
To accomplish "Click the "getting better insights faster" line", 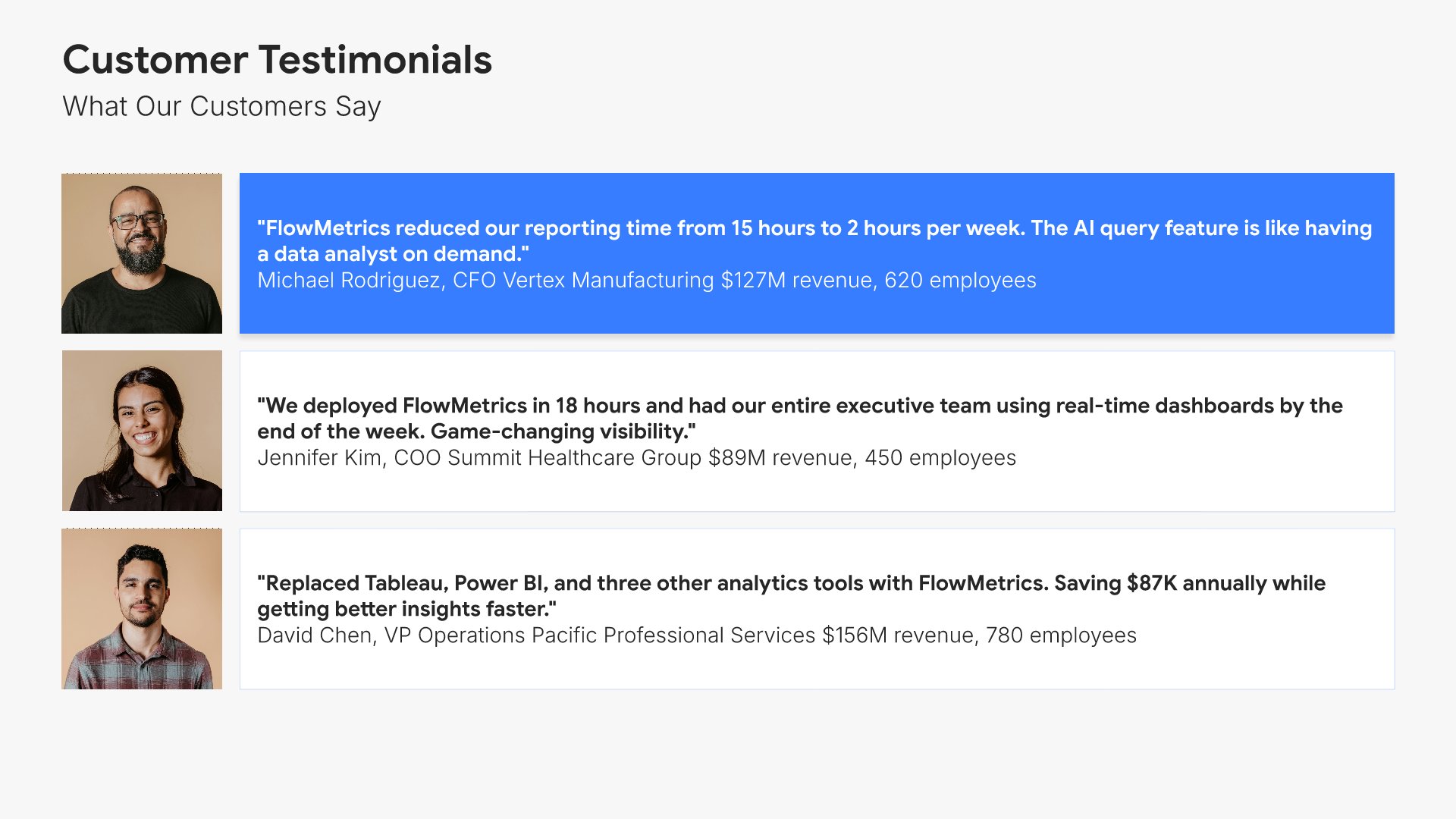I will (406, 609).
